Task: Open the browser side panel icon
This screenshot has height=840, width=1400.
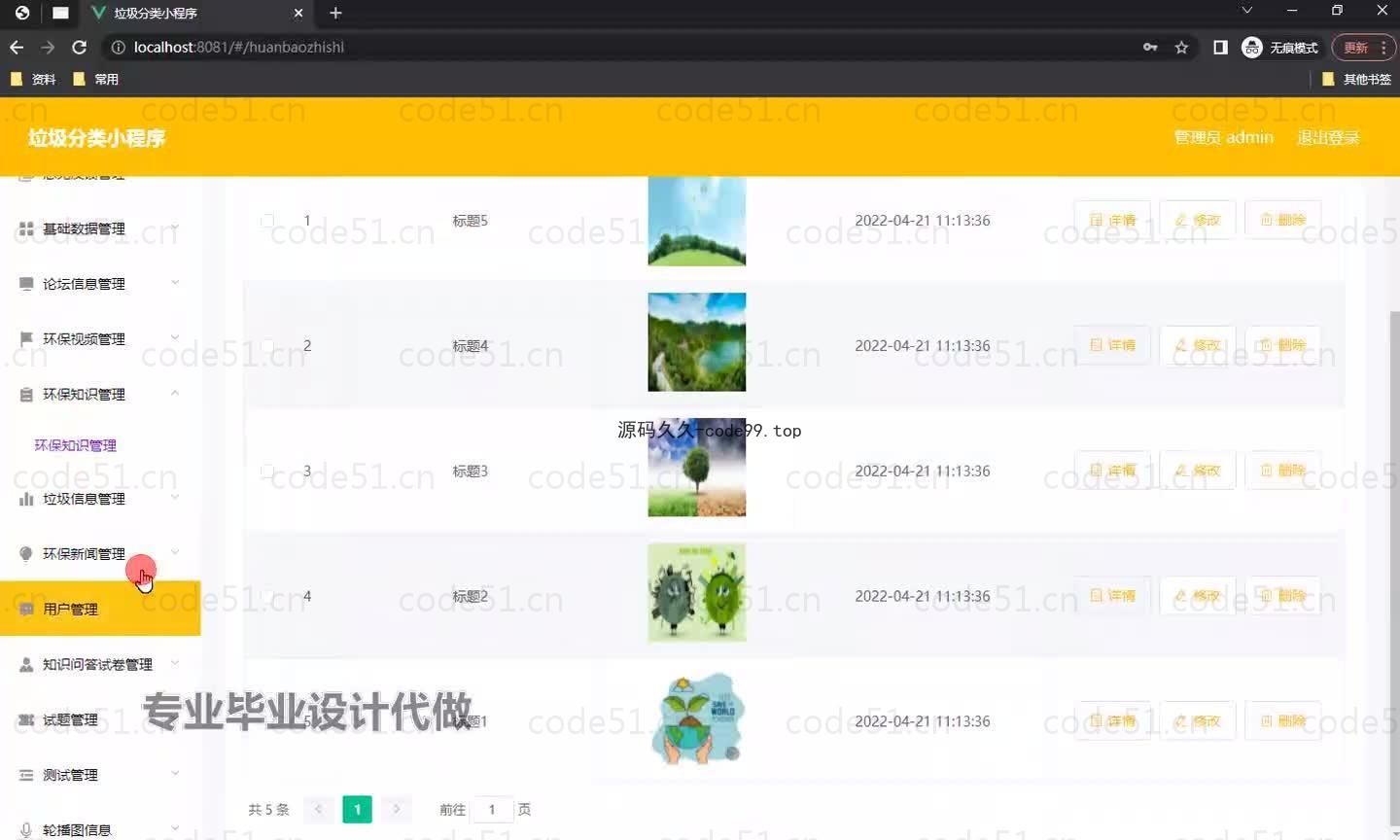Action: pyautogui.click(x=1220, y=47)
